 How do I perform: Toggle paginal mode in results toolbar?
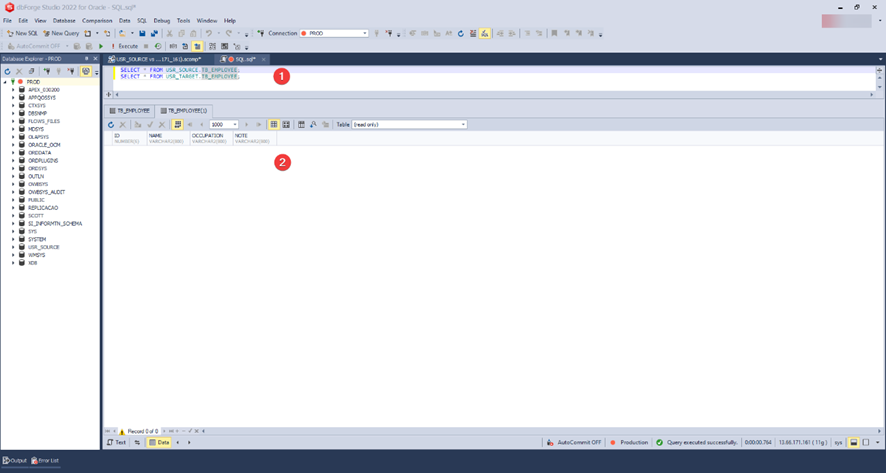(177, 124)
